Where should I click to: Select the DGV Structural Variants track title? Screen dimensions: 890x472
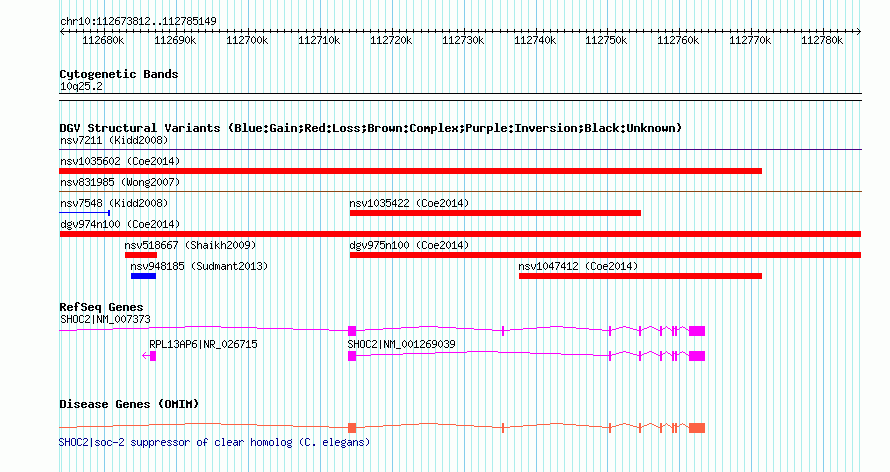(371, 128)
